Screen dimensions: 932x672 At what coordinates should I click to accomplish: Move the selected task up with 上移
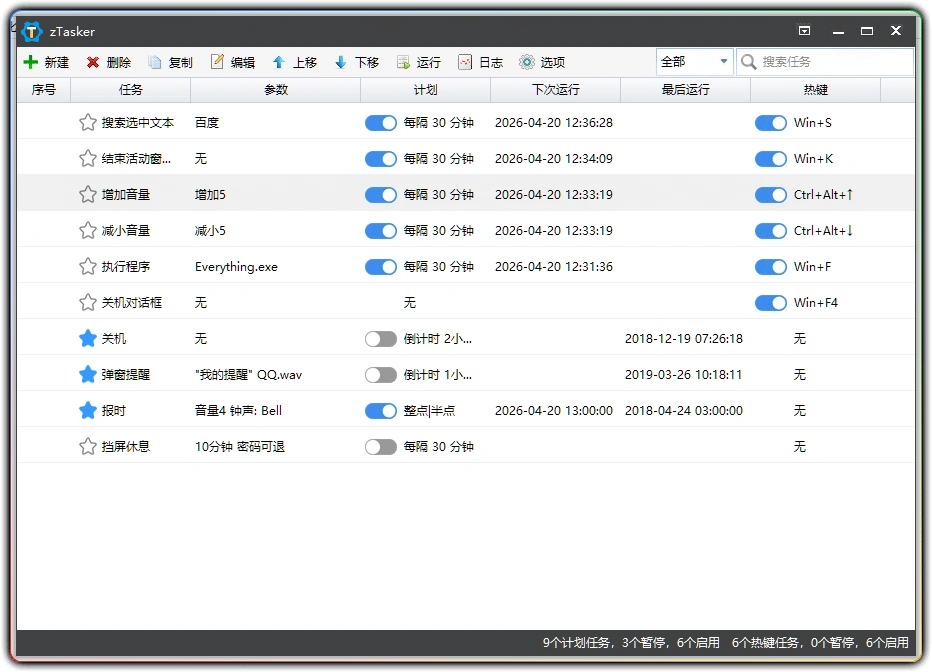[x=295, y=61]
